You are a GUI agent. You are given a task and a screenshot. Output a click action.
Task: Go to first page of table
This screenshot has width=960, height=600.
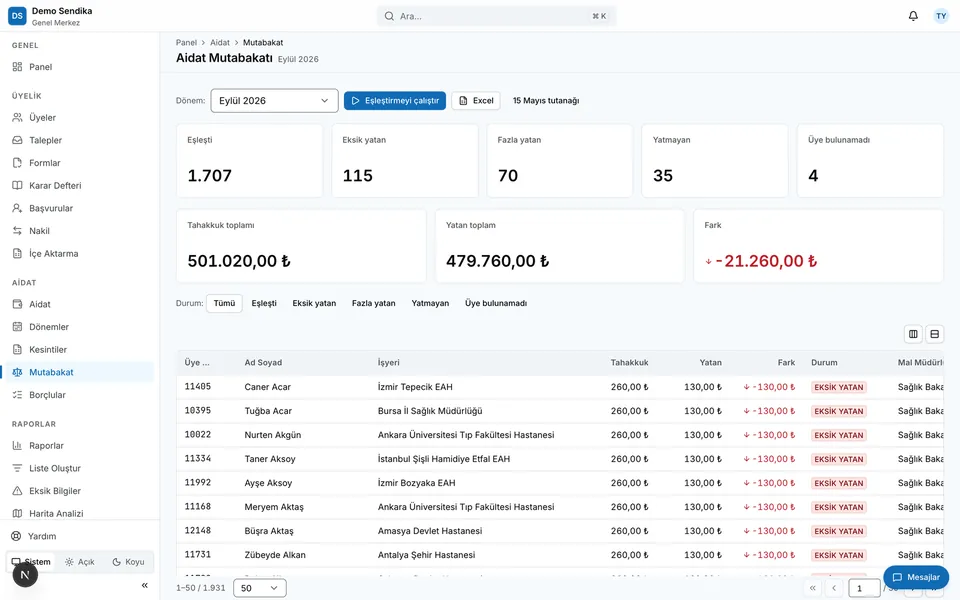tap(812, 588)
